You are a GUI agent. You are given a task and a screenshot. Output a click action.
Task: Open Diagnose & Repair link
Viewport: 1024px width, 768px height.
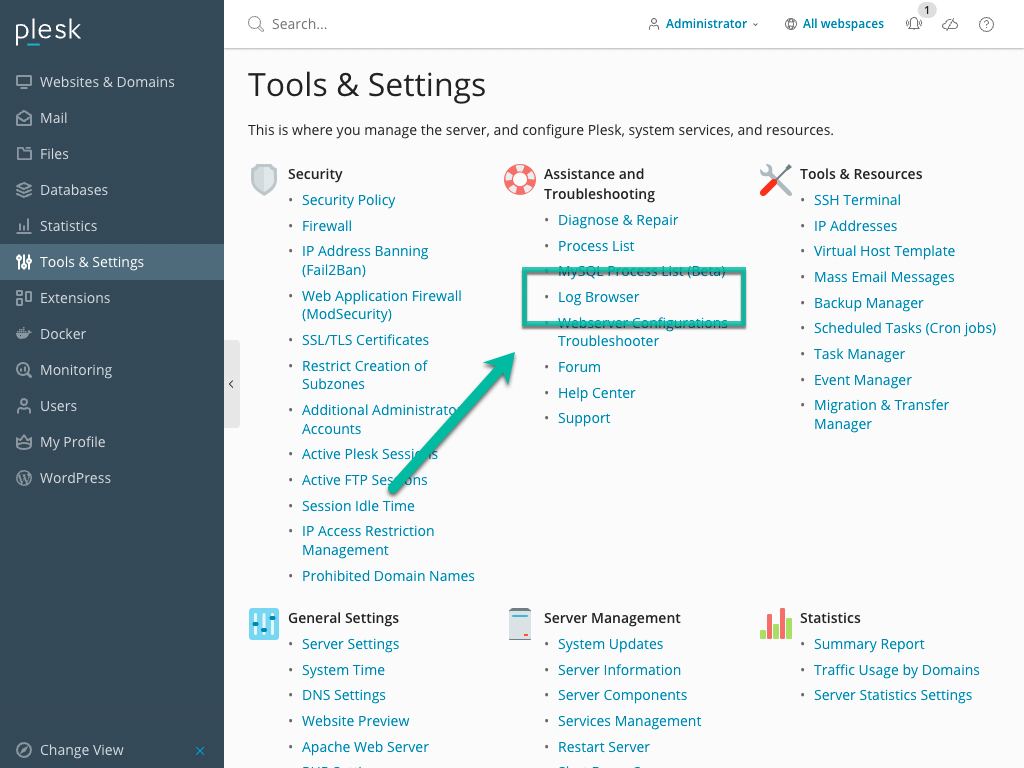[618, 220]
